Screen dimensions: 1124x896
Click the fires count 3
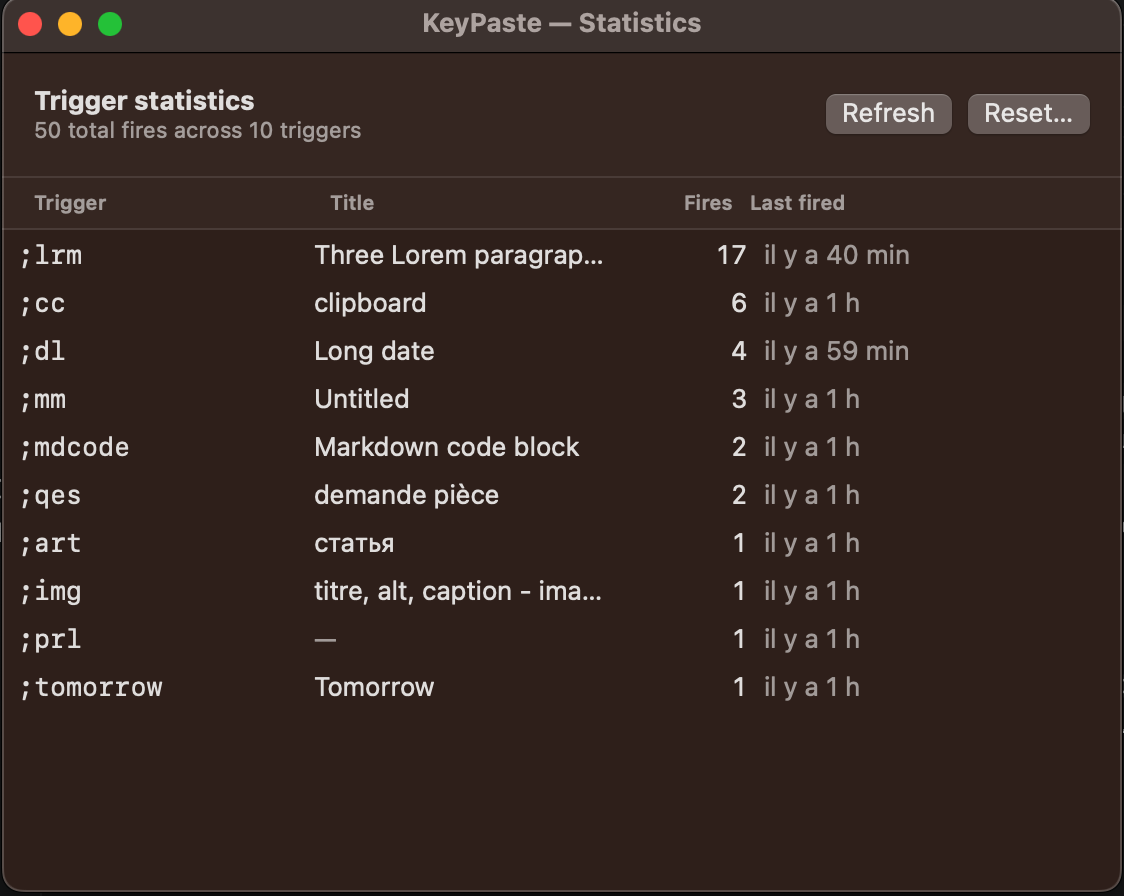tap(738, 399)
